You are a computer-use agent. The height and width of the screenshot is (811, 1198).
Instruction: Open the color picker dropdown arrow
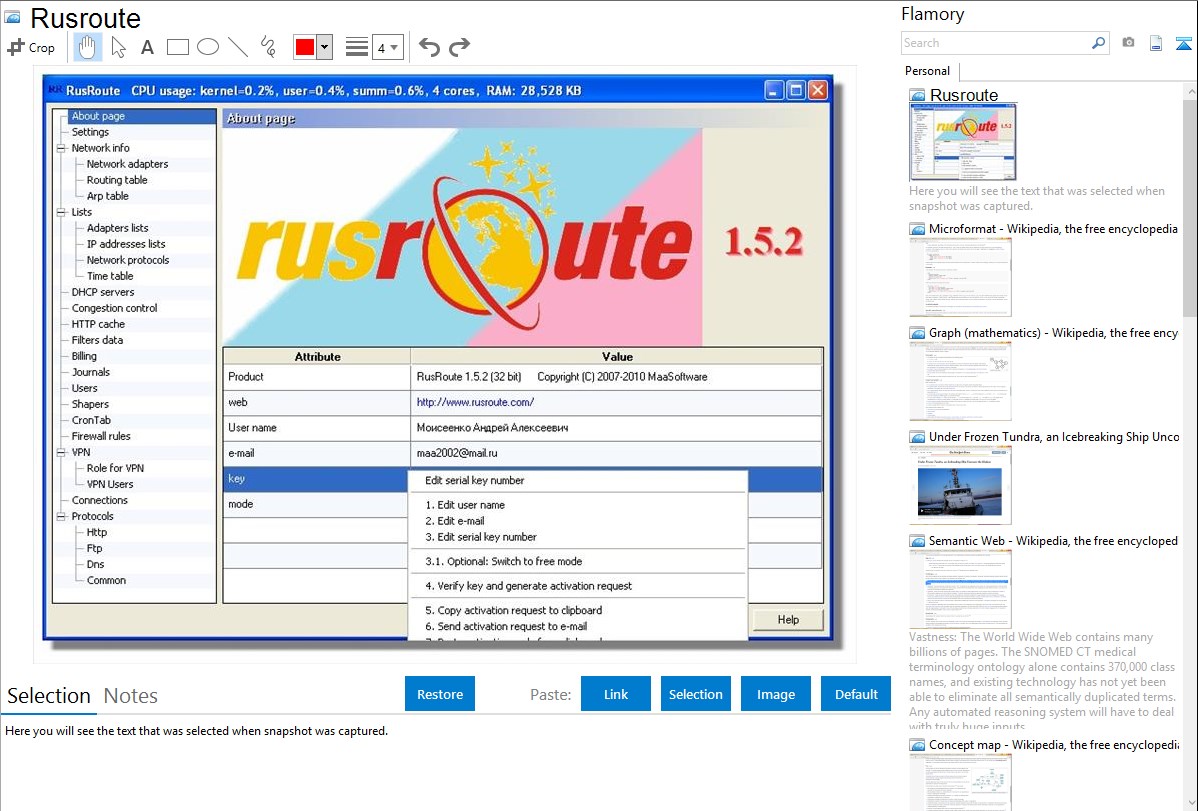coord(325,47)
